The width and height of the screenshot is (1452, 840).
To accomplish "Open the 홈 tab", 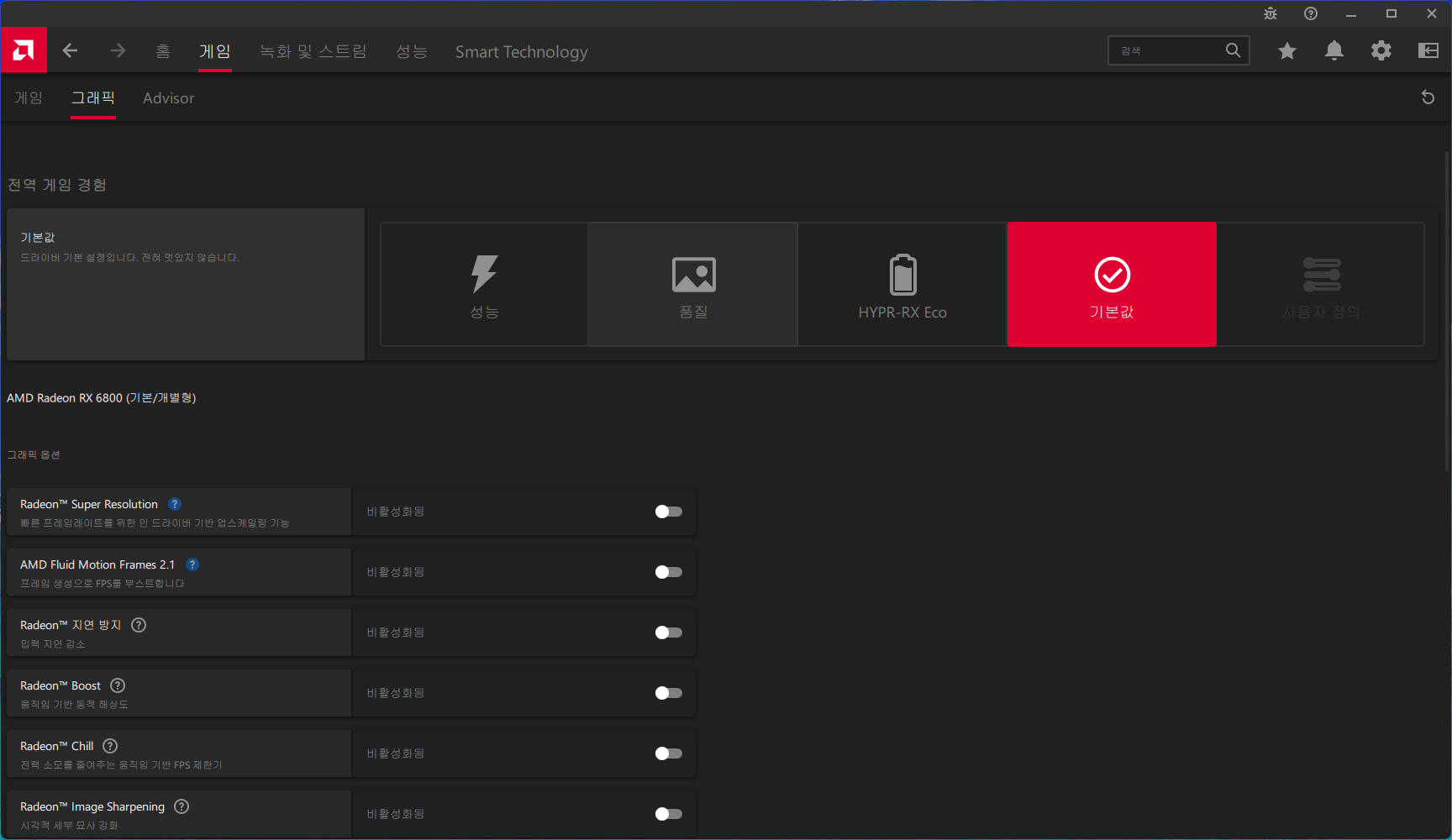I will 163,51.
